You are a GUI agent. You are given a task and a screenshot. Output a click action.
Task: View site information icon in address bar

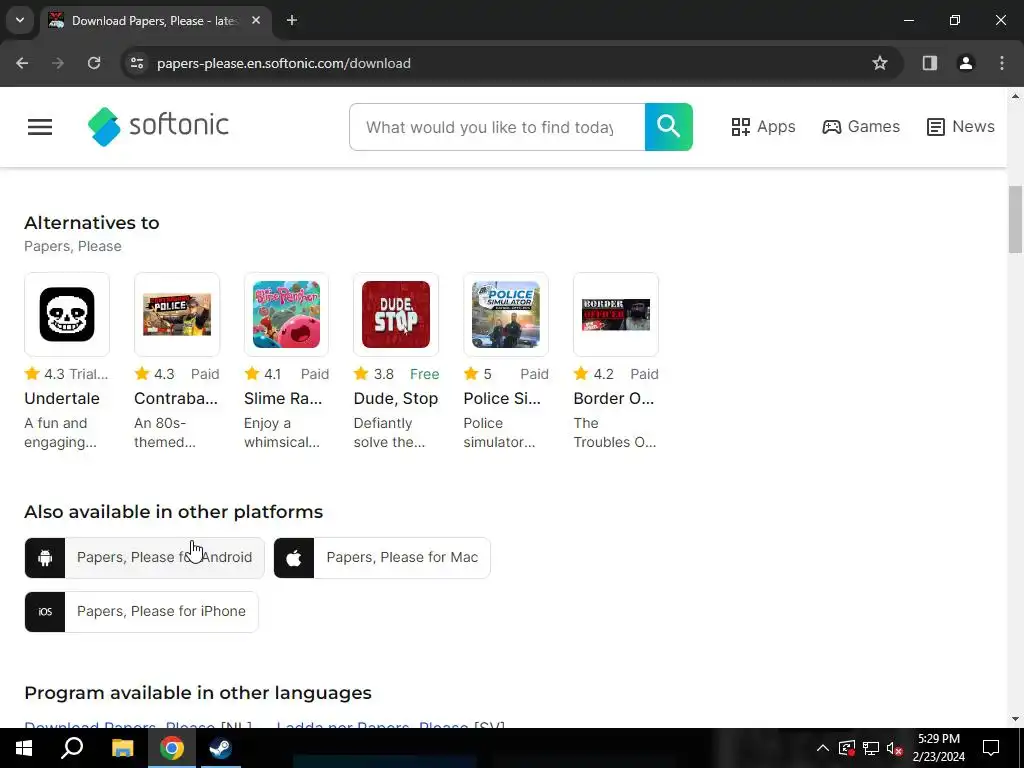[137, 63]
